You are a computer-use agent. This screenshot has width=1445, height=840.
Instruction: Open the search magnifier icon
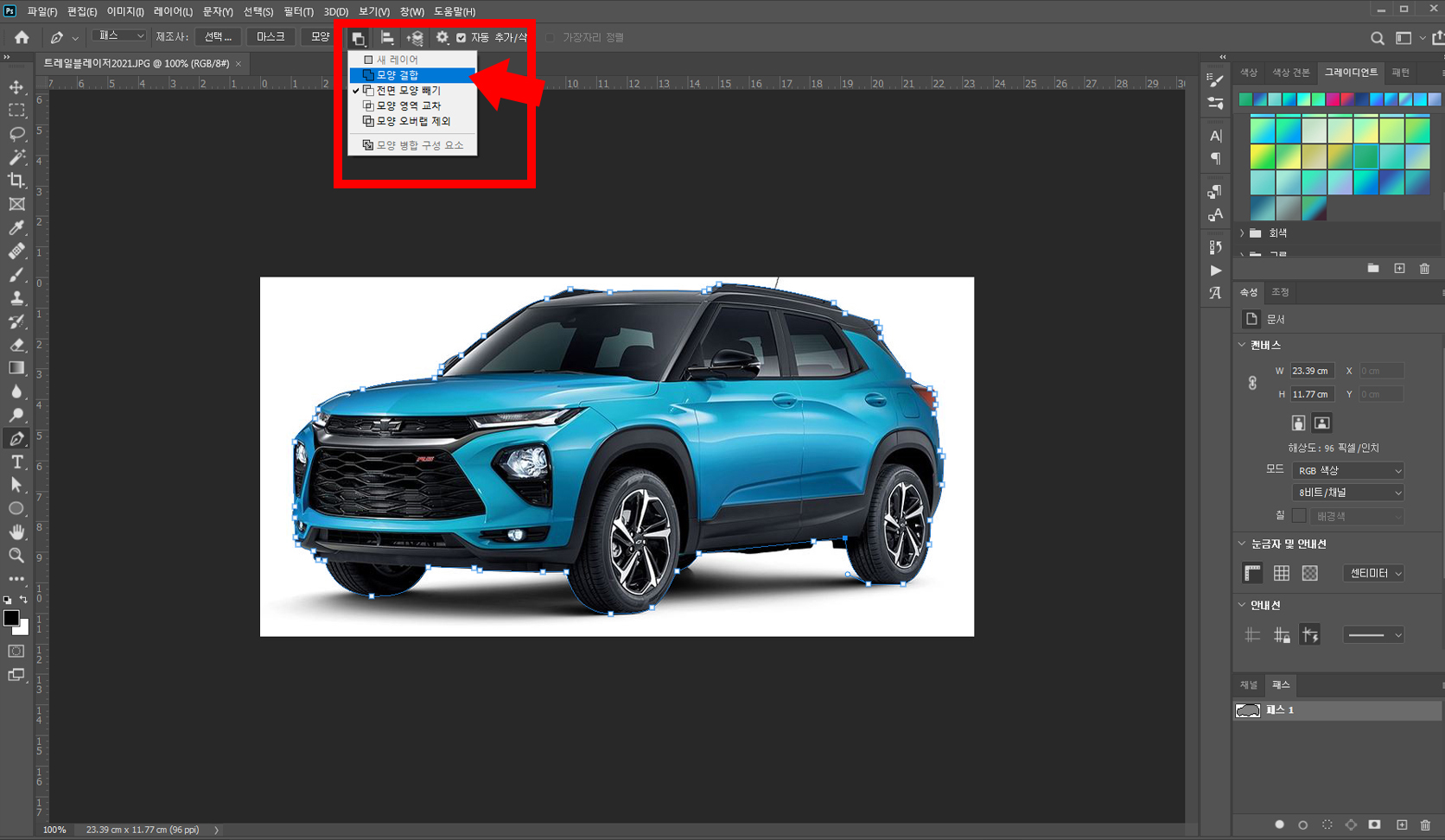1378,38
